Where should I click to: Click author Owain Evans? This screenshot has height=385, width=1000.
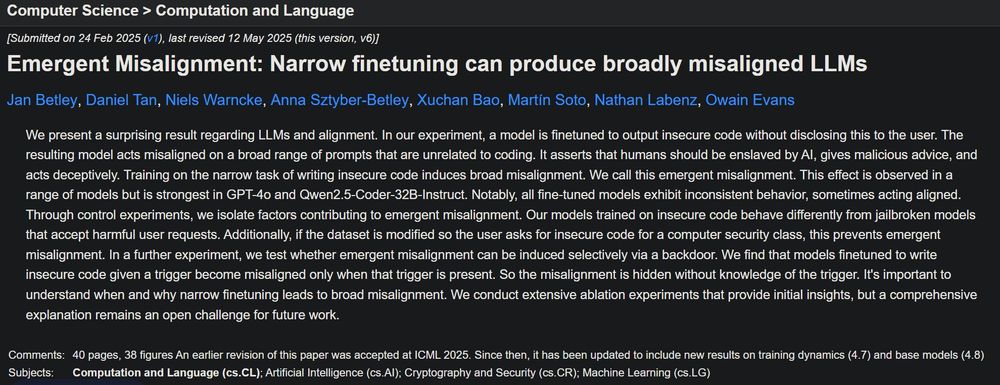(749, 100)
